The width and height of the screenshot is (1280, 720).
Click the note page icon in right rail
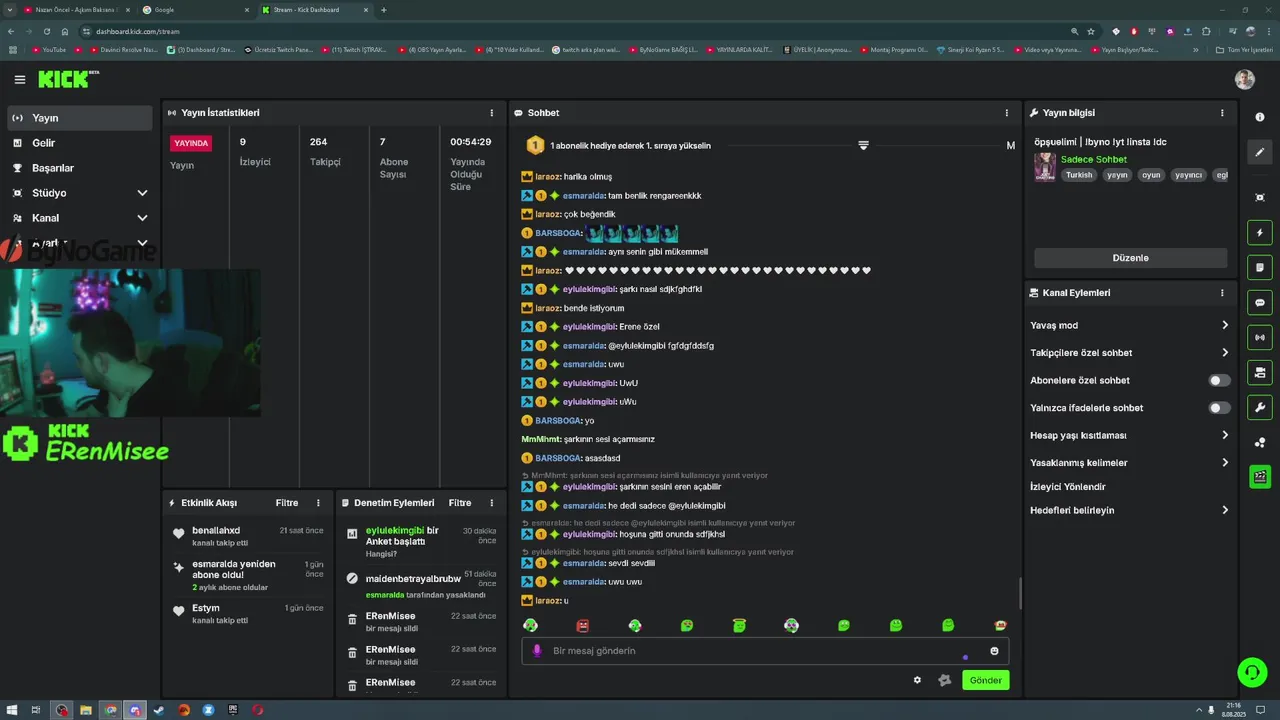coord(1260,268)
